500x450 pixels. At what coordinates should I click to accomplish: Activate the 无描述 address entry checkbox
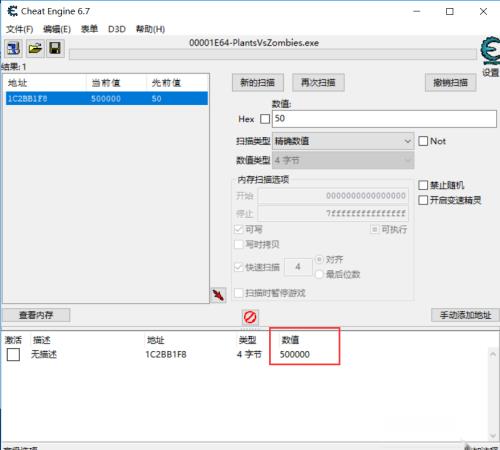pos(13,355)
